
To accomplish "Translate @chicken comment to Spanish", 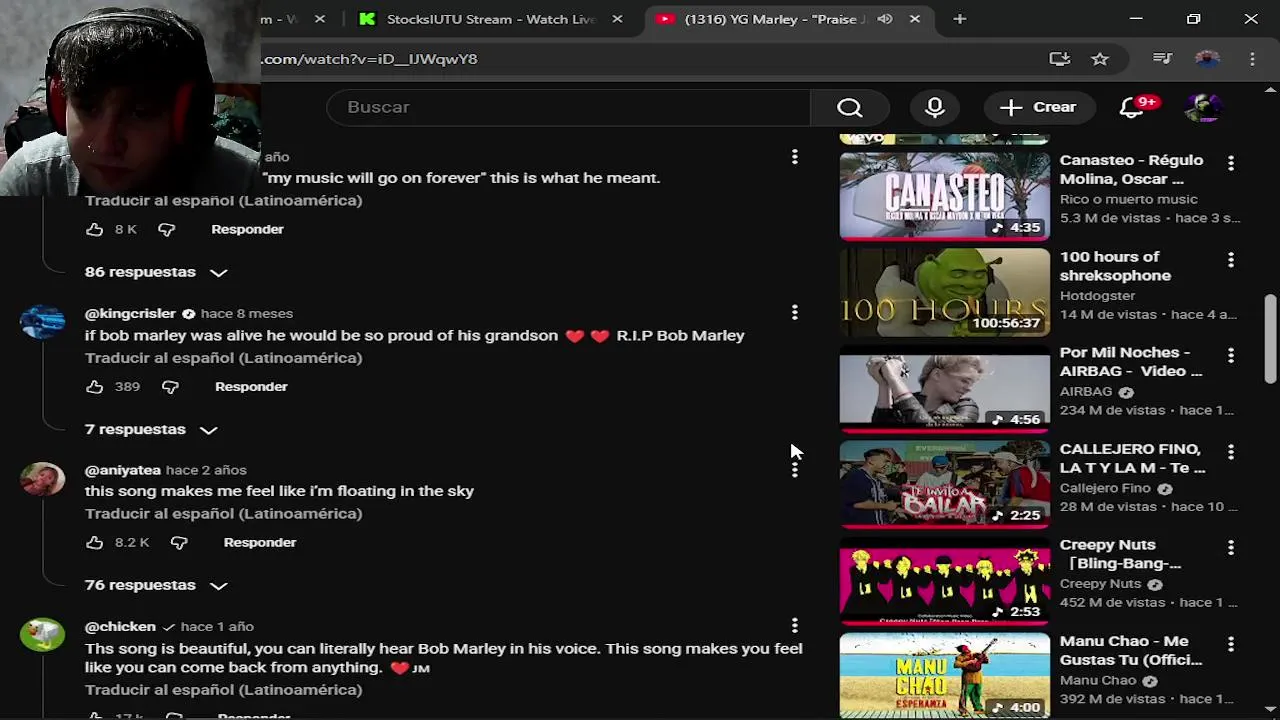I will click(x=223, y=690).
